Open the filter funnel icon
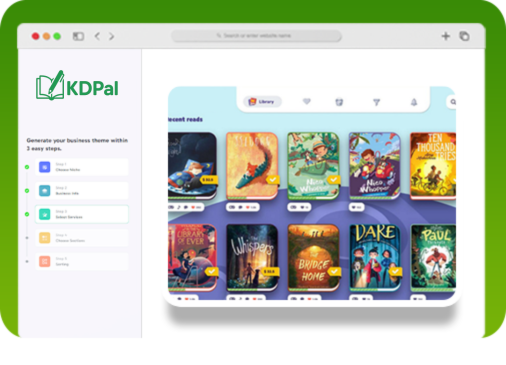 coord(376,102)
